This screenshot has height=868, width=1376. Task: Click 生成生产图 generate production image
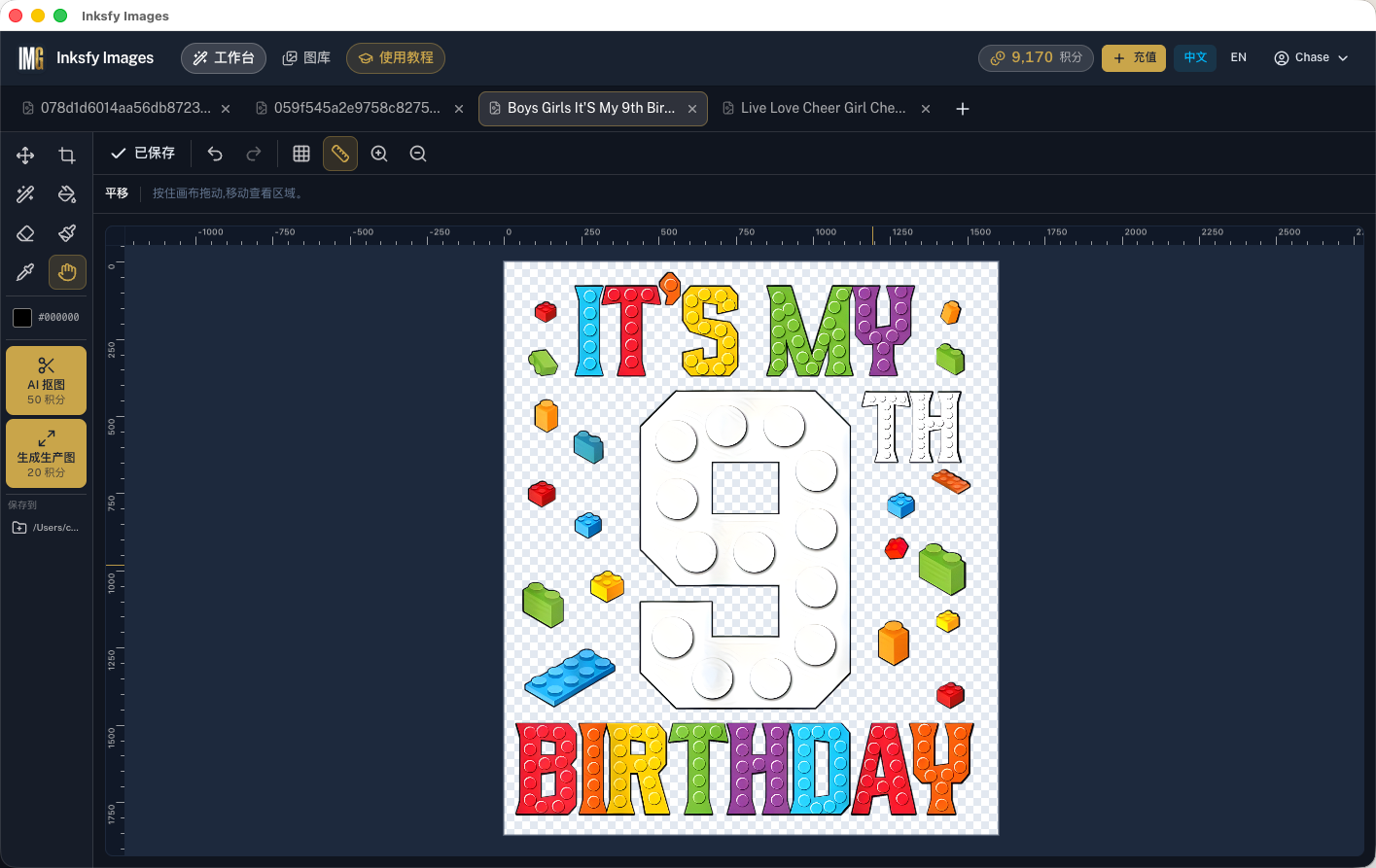point(46,454)
